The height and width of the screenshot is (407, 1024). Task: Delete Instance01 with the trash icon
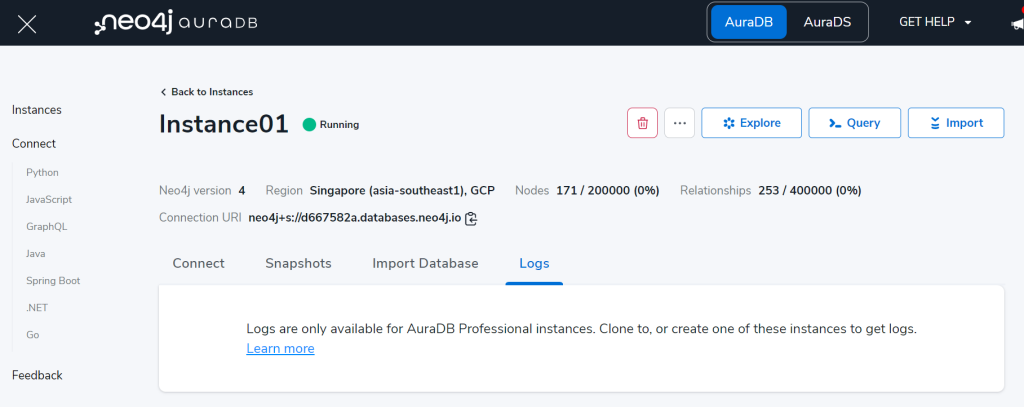[x=643, y=123]
